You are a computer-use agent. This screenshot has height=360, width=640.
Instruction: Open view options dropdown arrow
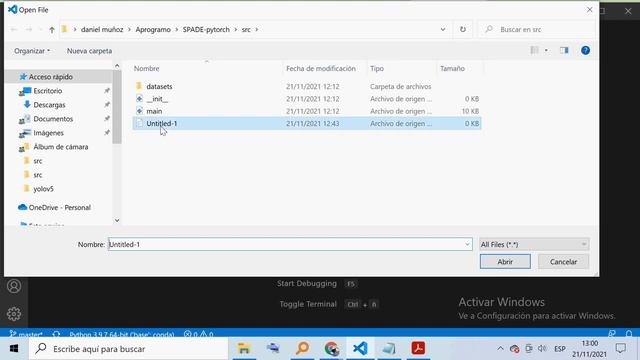pyautogui.click(x=546, y=50)
